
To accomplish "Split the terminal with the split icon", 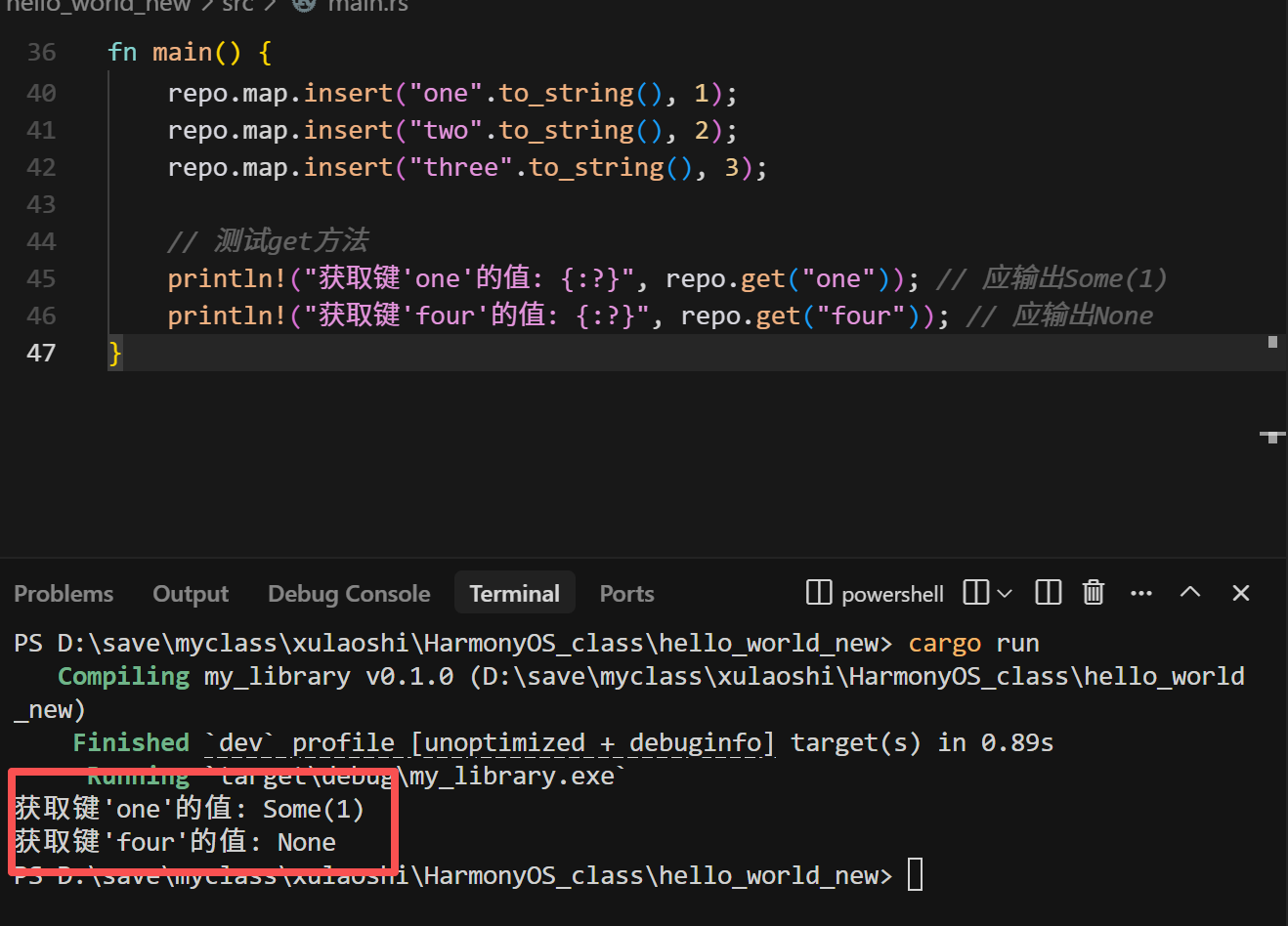I will 1049,592.
